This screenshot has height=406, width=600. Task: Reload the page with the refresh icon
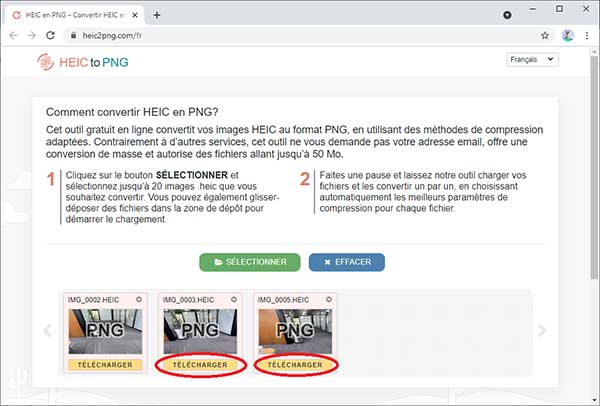coord(51,36)
